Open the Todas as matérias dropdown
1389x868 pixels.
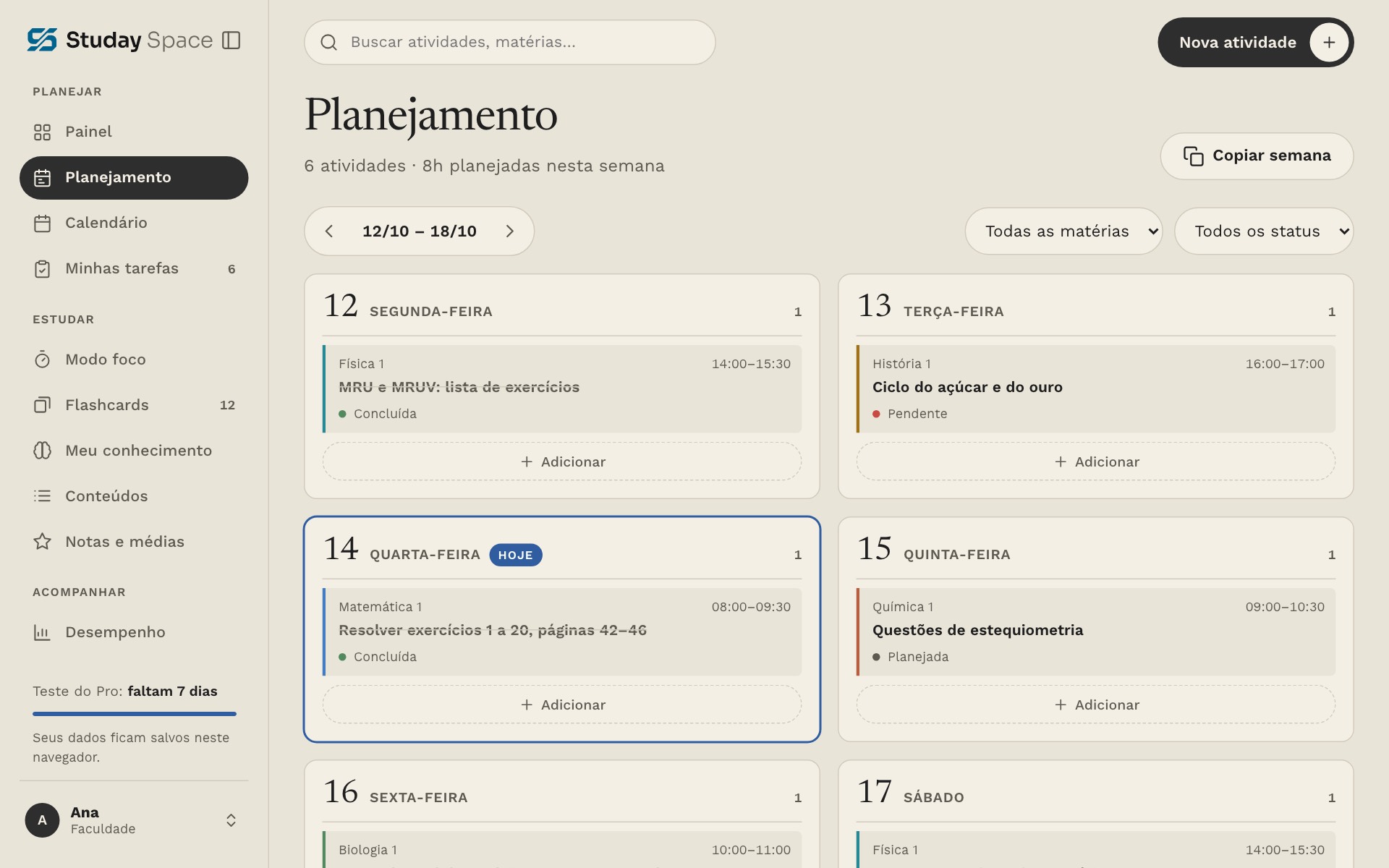(1063, 231)
